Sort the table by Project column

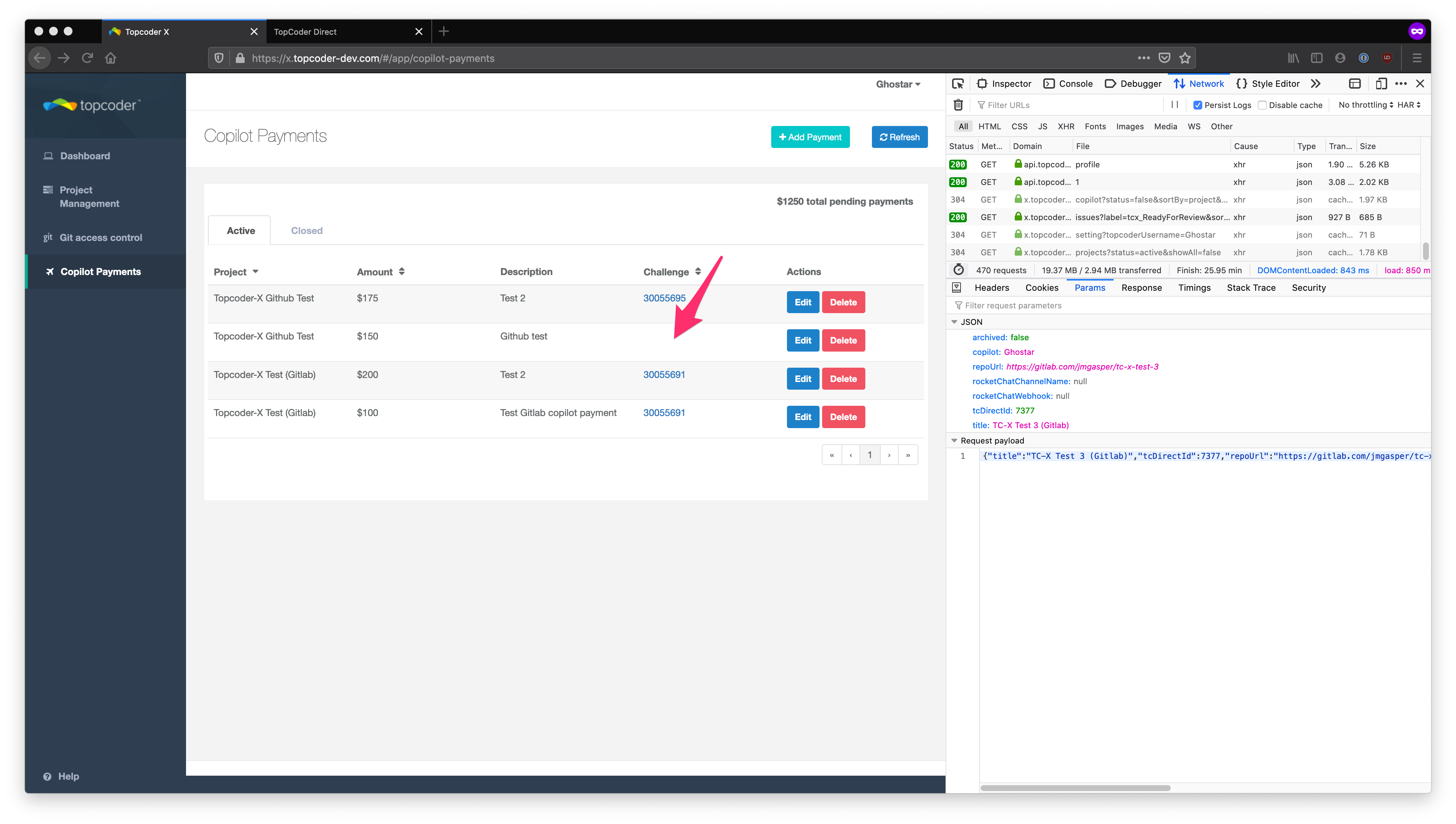(235, 272)
